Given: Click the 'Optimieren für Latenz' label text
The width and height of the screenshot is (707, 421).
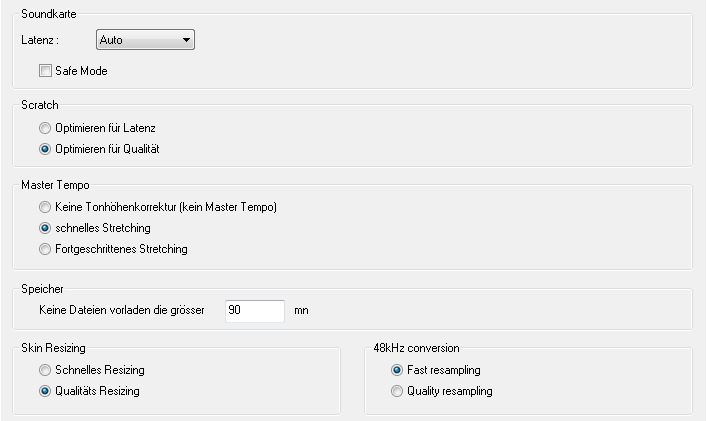Looking at the screenshot, I should tap(105, 128).
